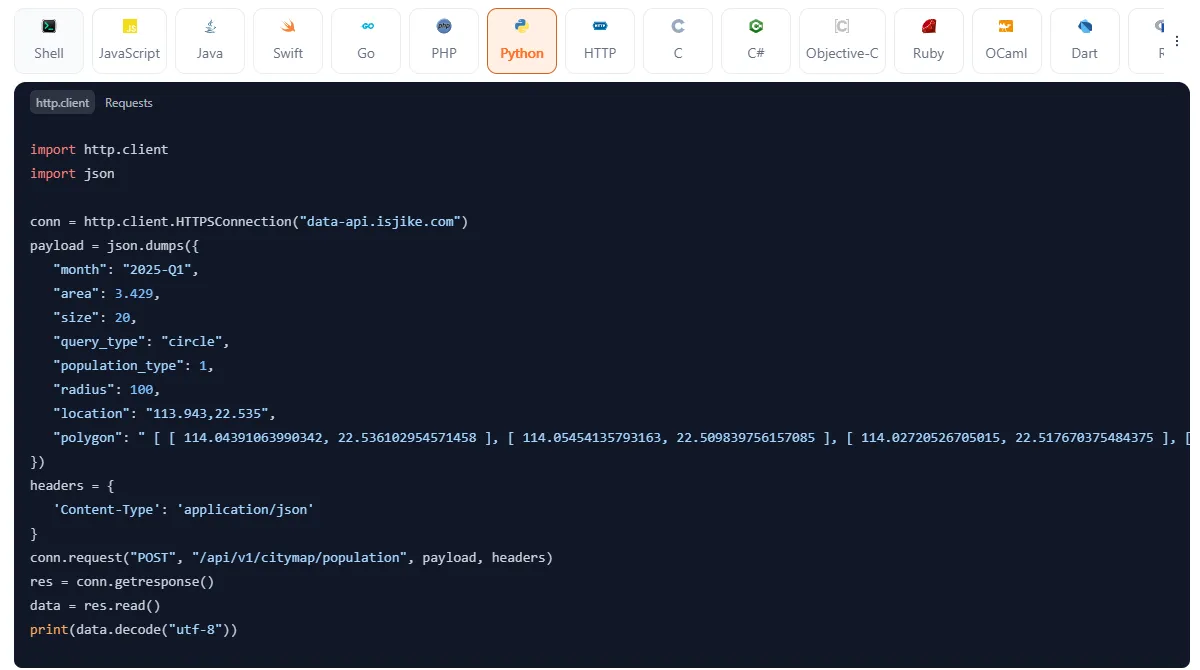This screenshot has height=670, width=1200.
Task: Click the "import http.client" line
Action: click(x=99, y=149)
